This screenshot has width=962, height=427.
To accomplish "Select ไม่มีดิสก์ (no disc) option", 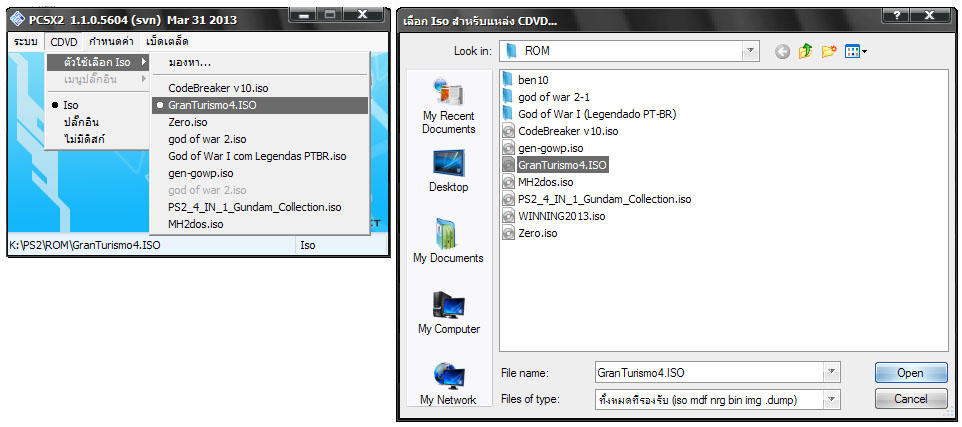I will (84, 139).
